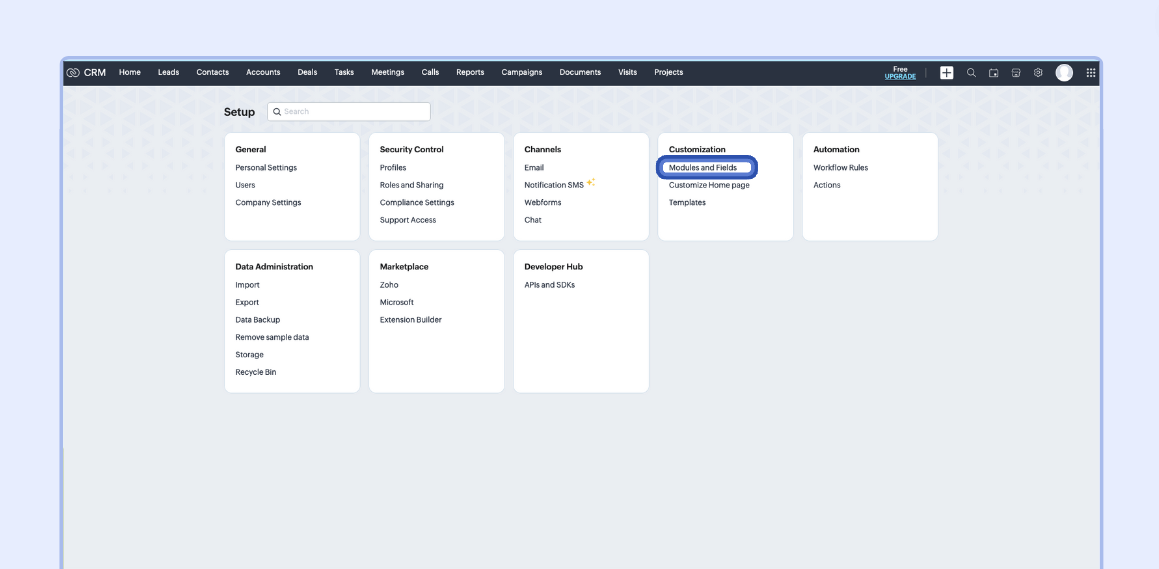Screen dimensions: 1159x569
Task: Click the plus quick-create icon
Action: click(x=946, y=73)
